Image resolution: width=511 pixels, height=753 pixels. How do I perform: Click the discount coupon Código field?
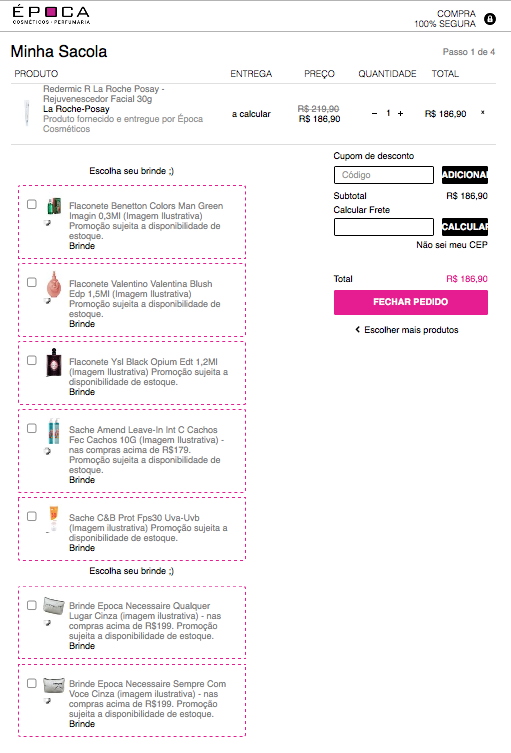384,175
